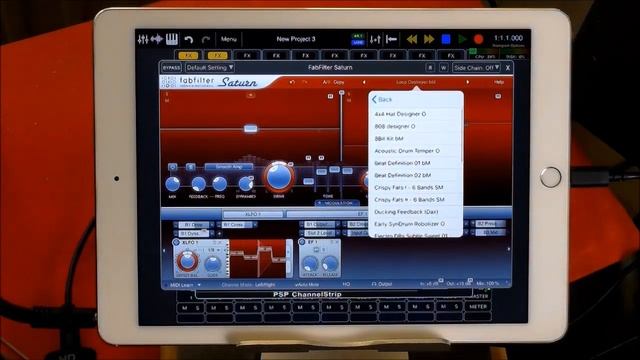
Task: Adjust the Mix knob
Action: pyautogui.click(x=173, y=184)
